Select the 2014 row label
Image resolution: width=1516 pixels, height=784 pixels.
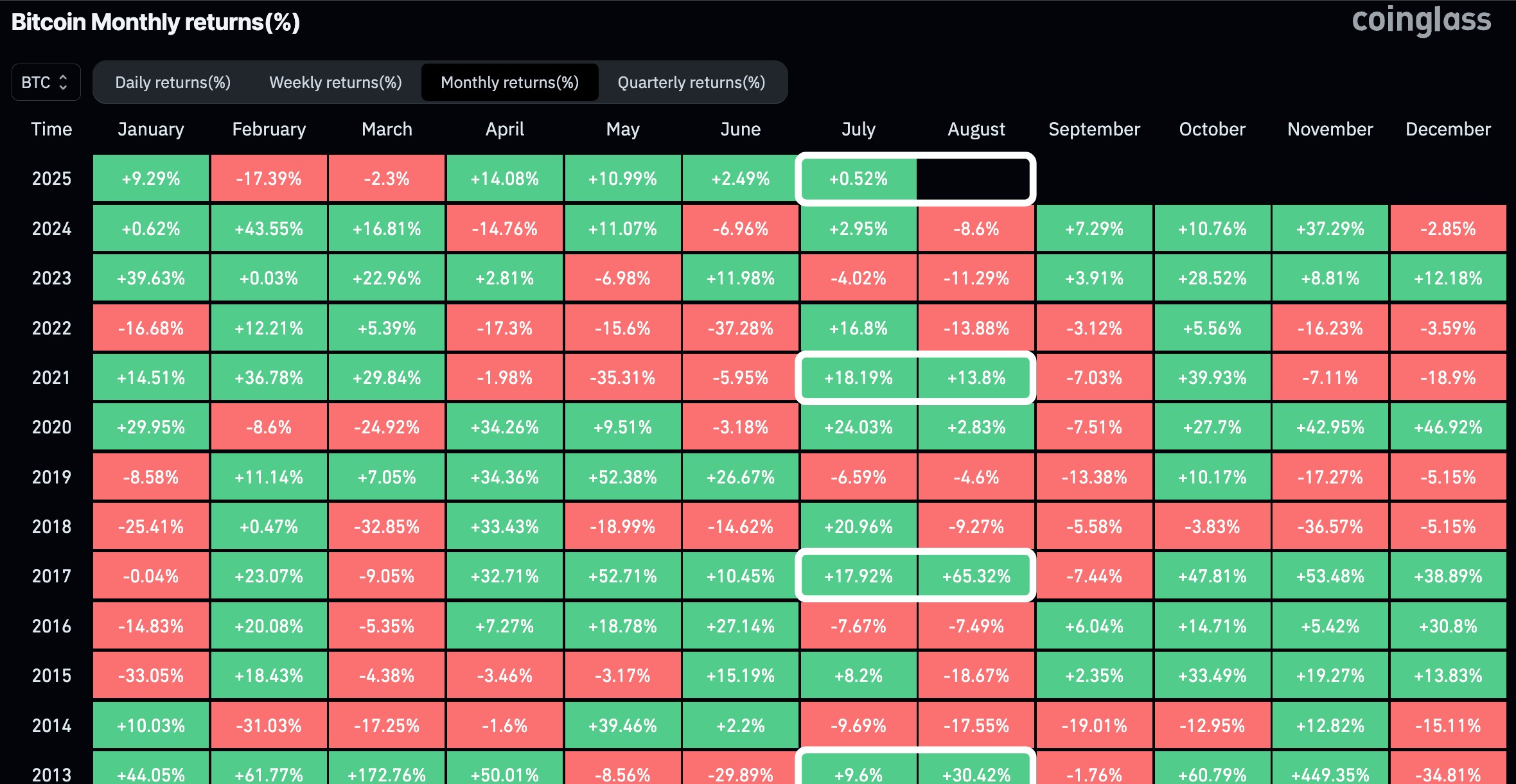(51, 726)
